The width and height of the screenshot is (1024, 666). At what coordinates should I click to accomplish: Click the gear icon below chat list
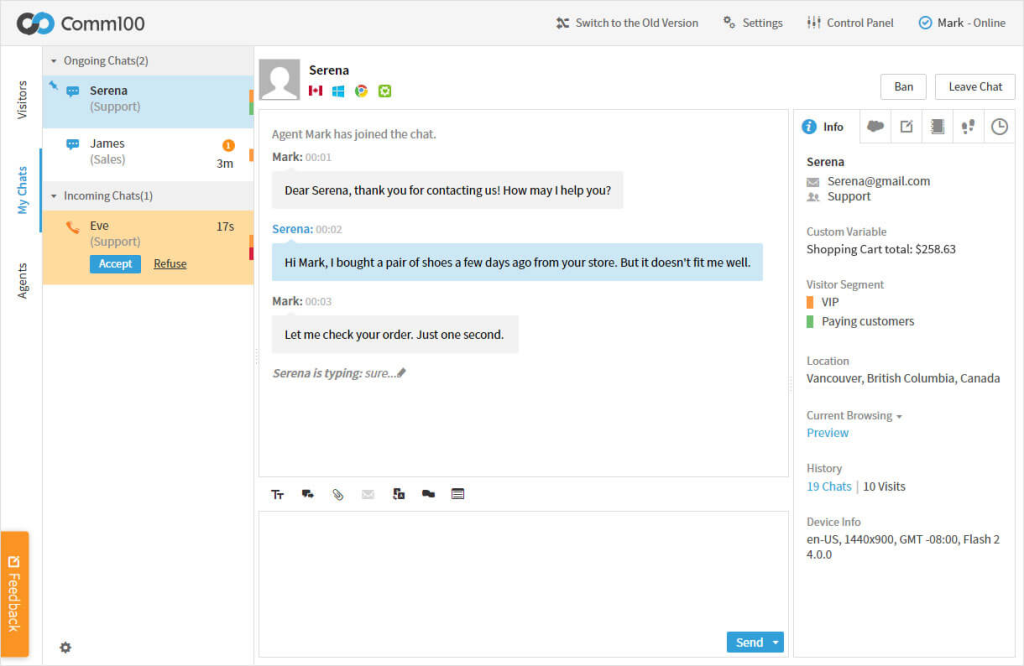coord(66,647)
